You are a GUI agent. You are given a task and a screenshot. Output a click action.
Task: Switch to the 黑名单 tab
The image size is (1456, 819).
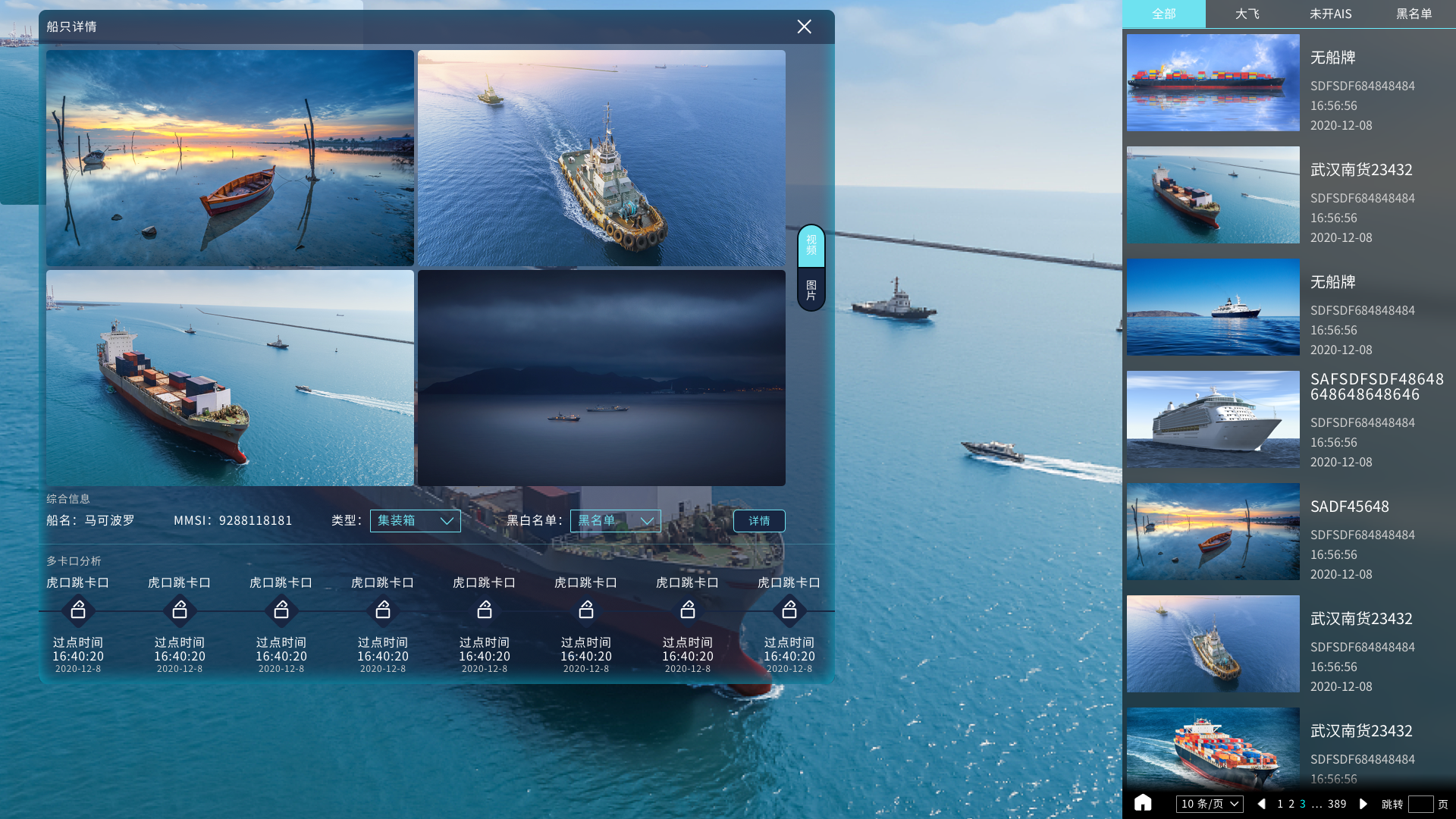1414,14
